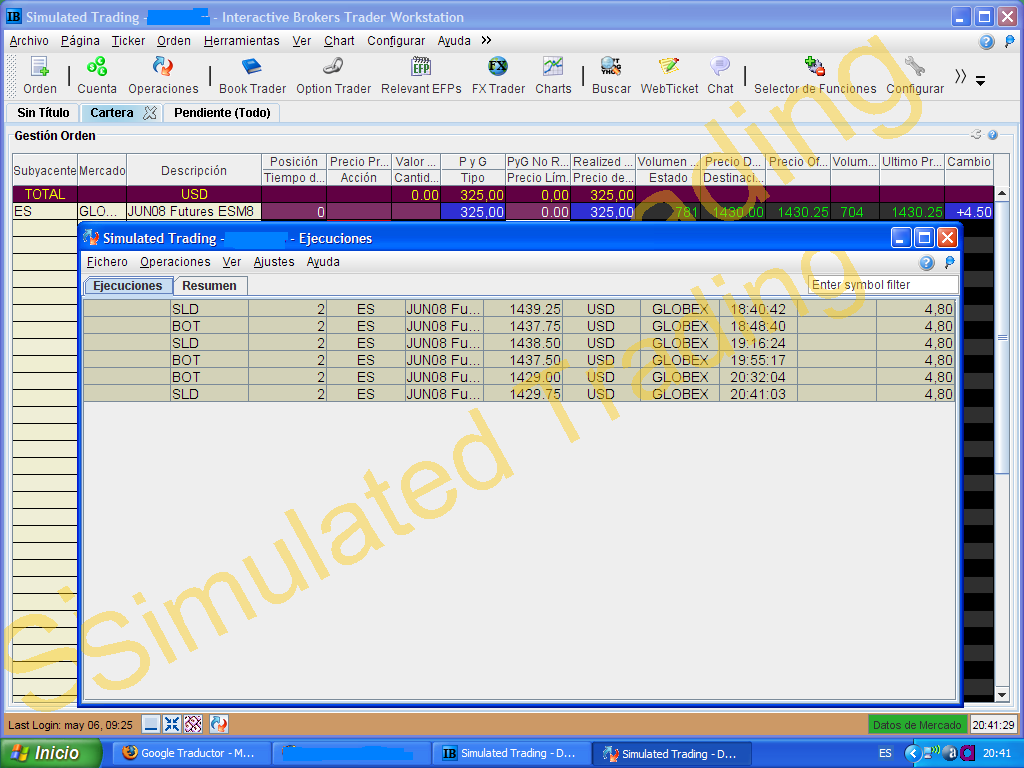Launch the Option Trader tool
1024x768 pixels.
(333, 76)
